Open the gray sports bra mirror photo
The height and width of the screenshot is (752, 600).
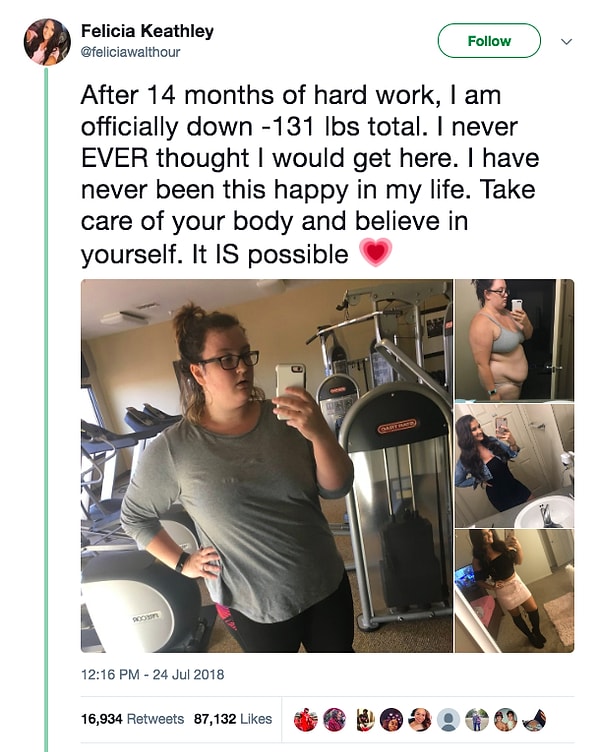click(514, 340)
